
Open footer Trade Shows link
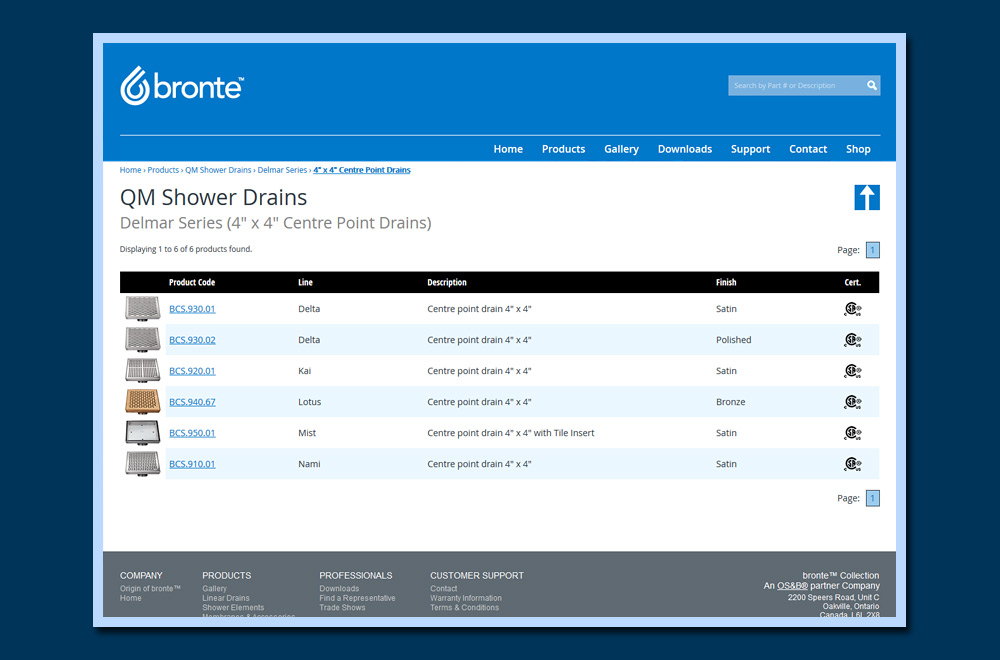(342, 608)
